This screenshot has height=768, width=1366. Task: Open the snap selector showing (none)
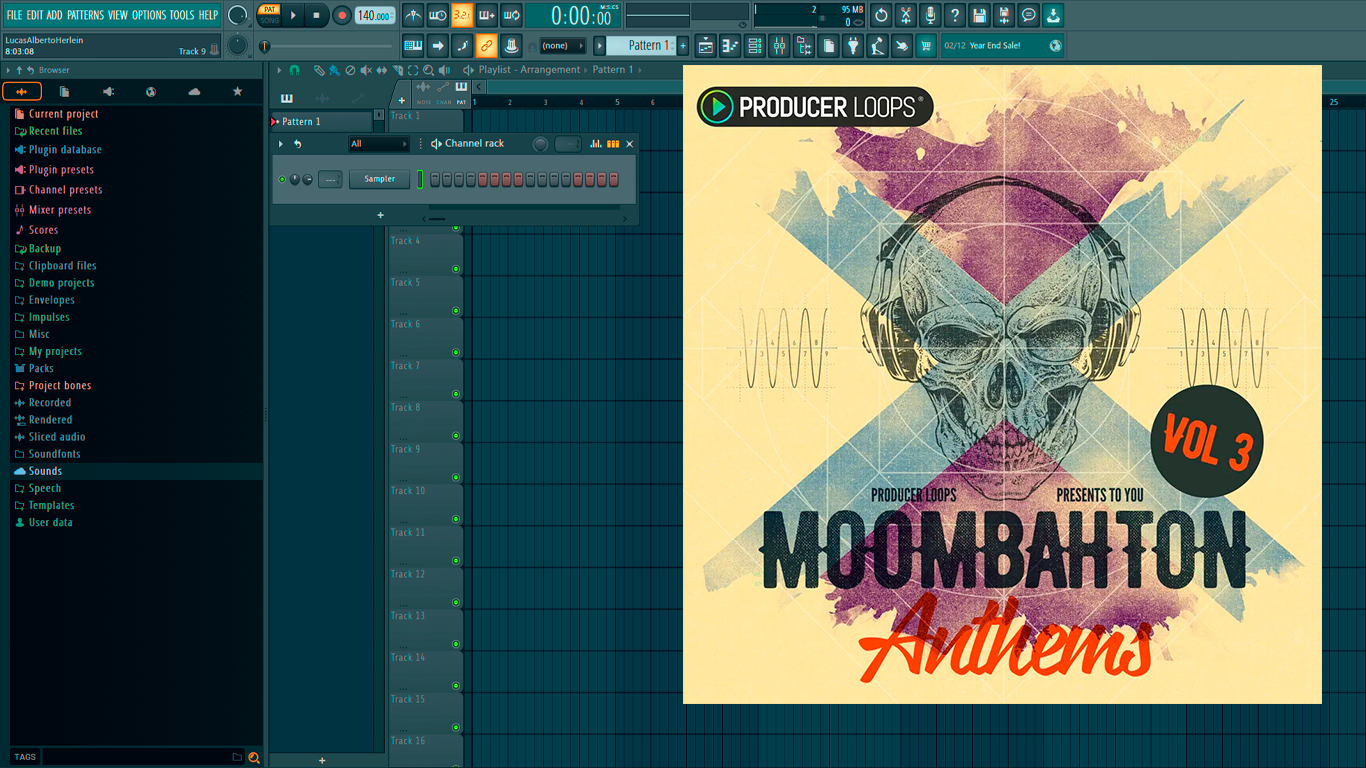[562, 45]
